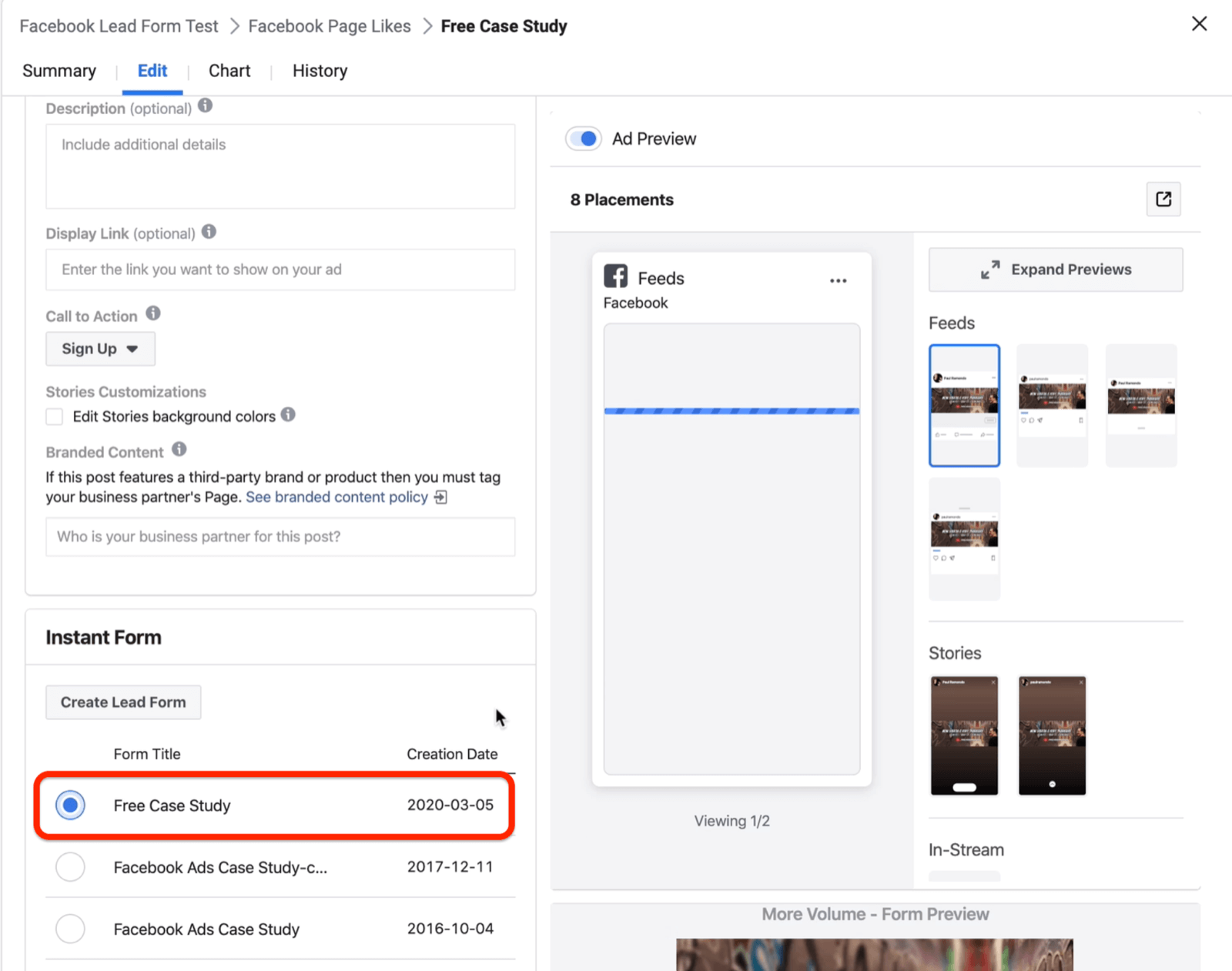Click the Create Lead Form button
The width and height of the screenshot is (1232, 971).
click(123, 702)
